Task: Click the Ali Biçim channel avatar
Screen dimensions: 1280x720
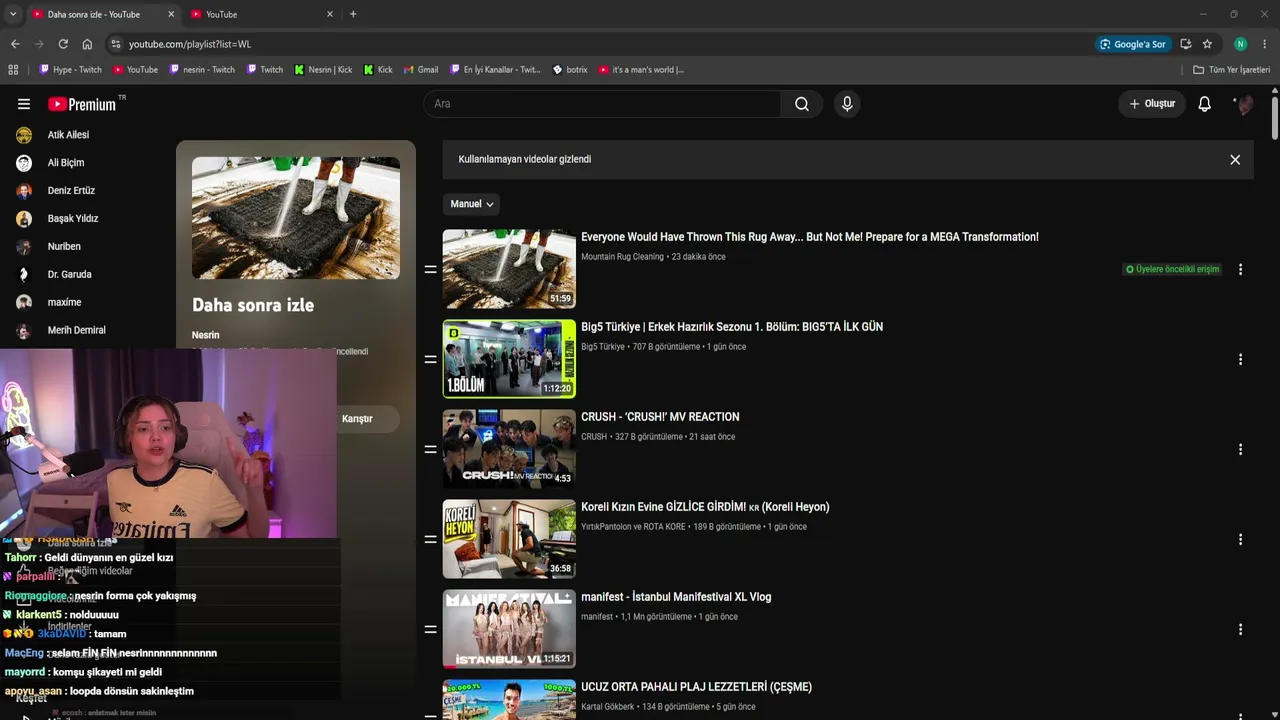Action: (24, 163)
